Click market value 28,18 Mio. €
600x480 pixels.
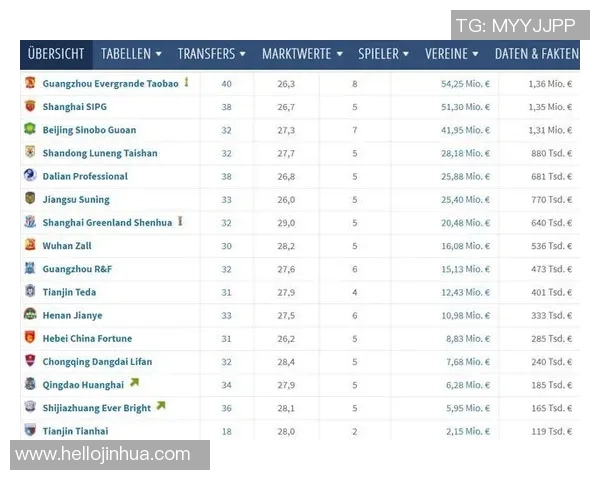[x=465, y=153]
